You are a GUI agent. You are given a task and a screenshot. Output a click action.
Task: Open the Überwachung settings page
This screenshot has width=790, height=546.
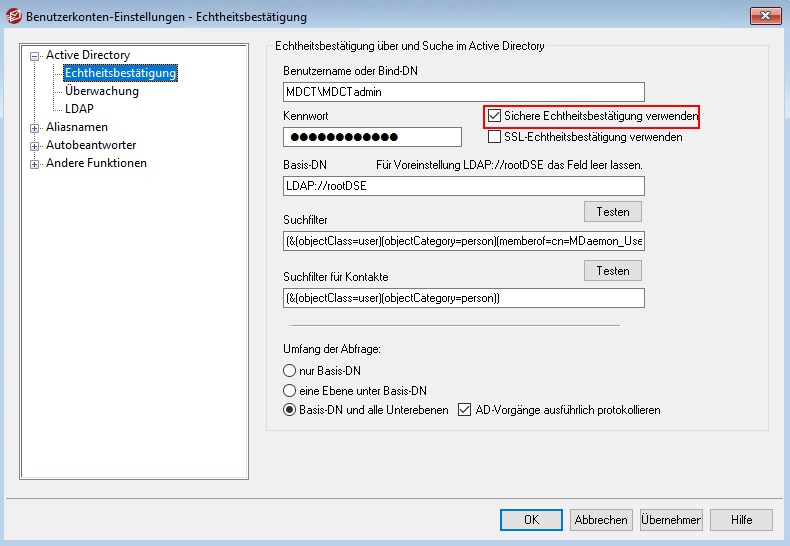coord(101,91)
